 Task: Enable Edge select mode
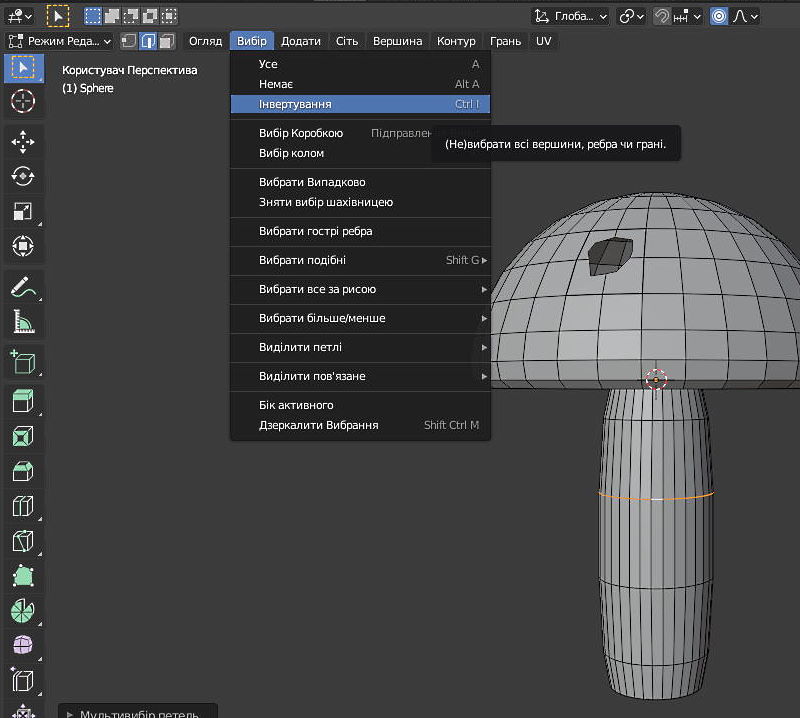148,41
